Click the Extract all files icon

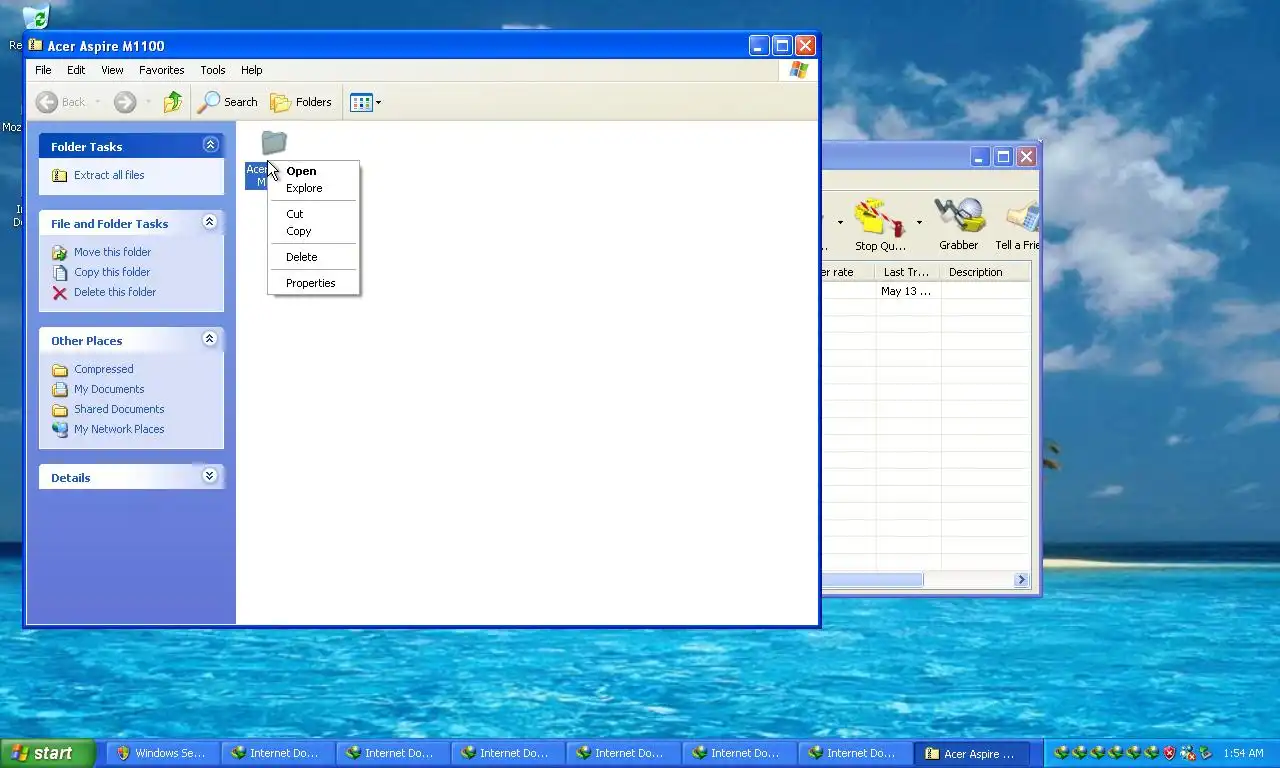tap(60, 175)
